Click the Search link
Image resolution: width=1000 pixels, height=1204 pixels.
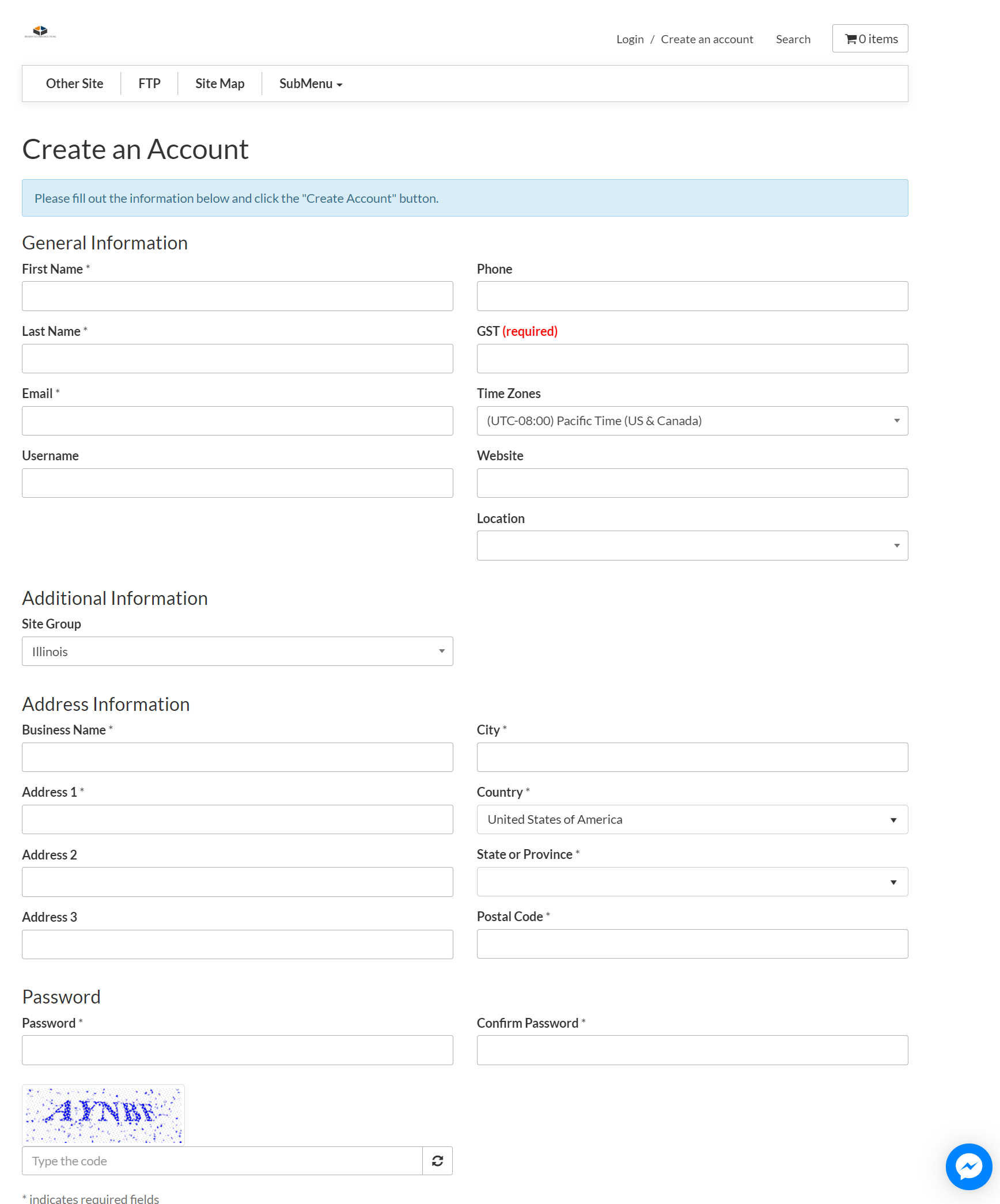coord(793,39)
